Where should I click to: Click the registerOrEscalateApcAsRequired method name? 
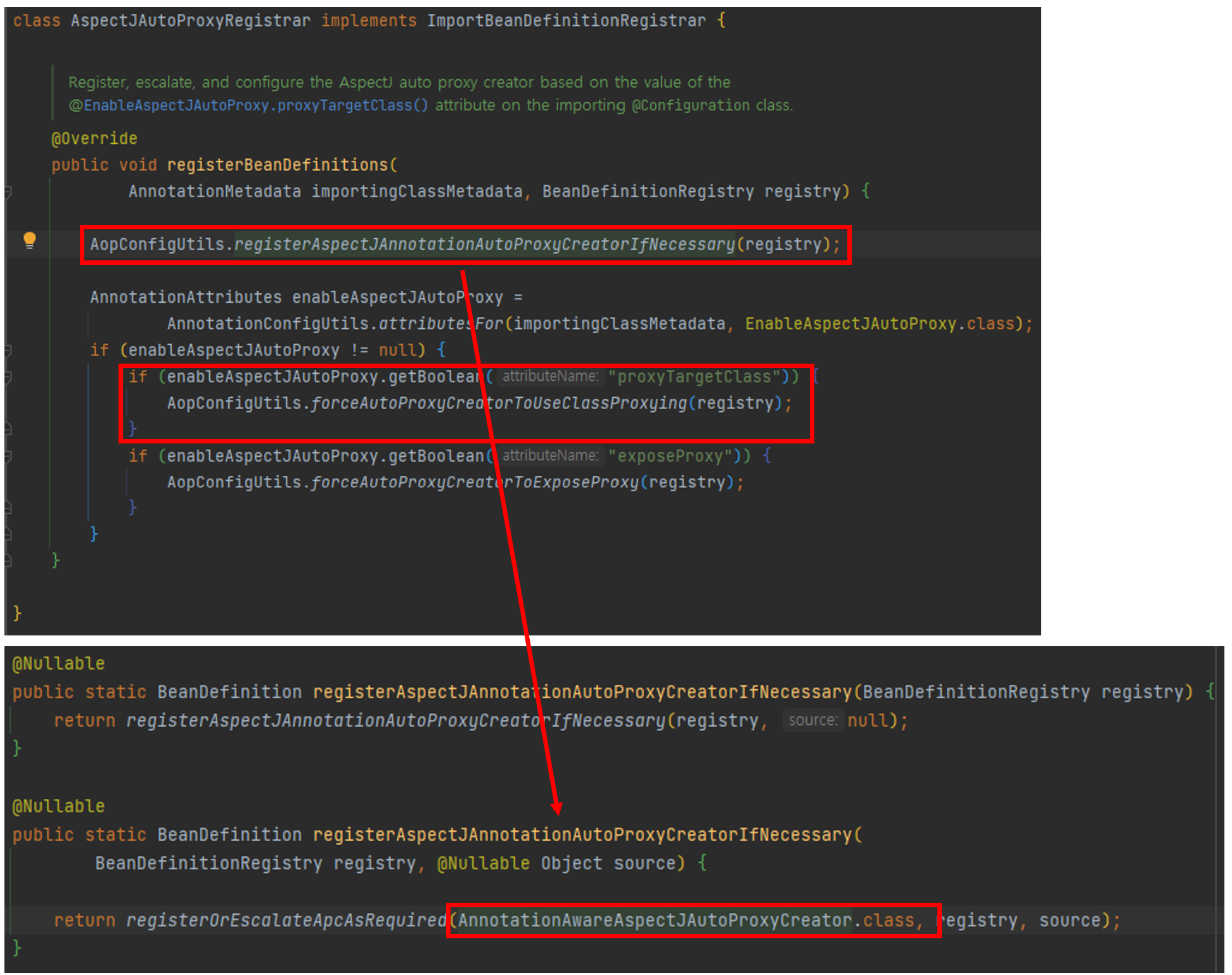coord(286,921)
